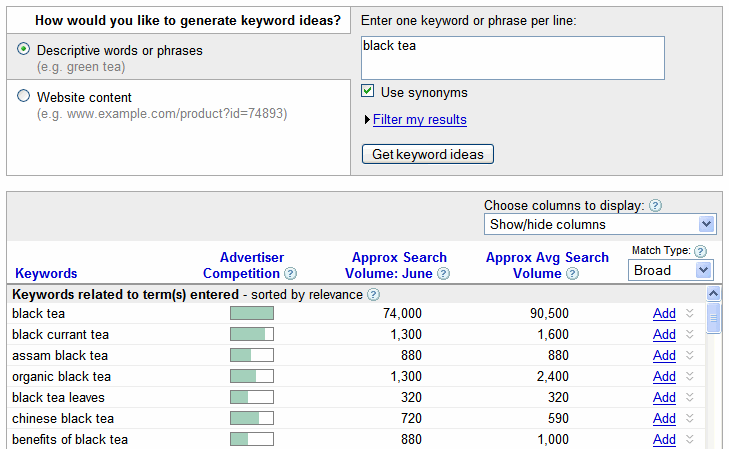Open the Show/hide columns dropdown
The image size is (729, 449).
click(600, 224)
